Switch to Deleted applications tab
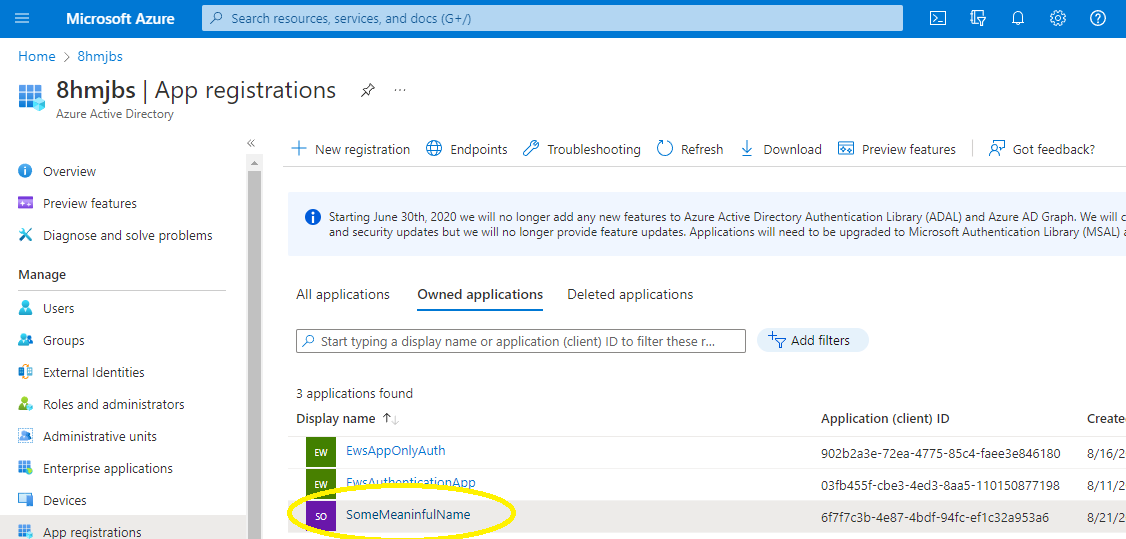The image size is (1126, 539). point(630,294)
